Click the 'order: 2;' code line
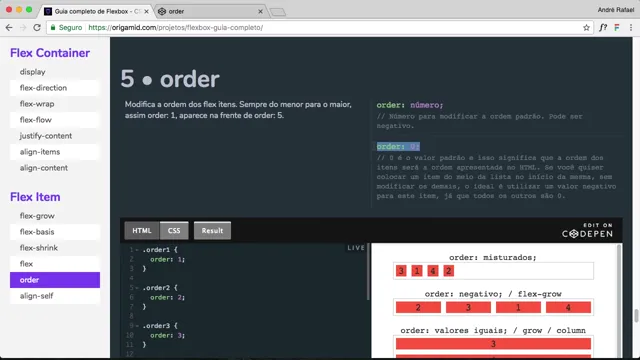This screenshot has width=640, height=360. click(167, 297)
